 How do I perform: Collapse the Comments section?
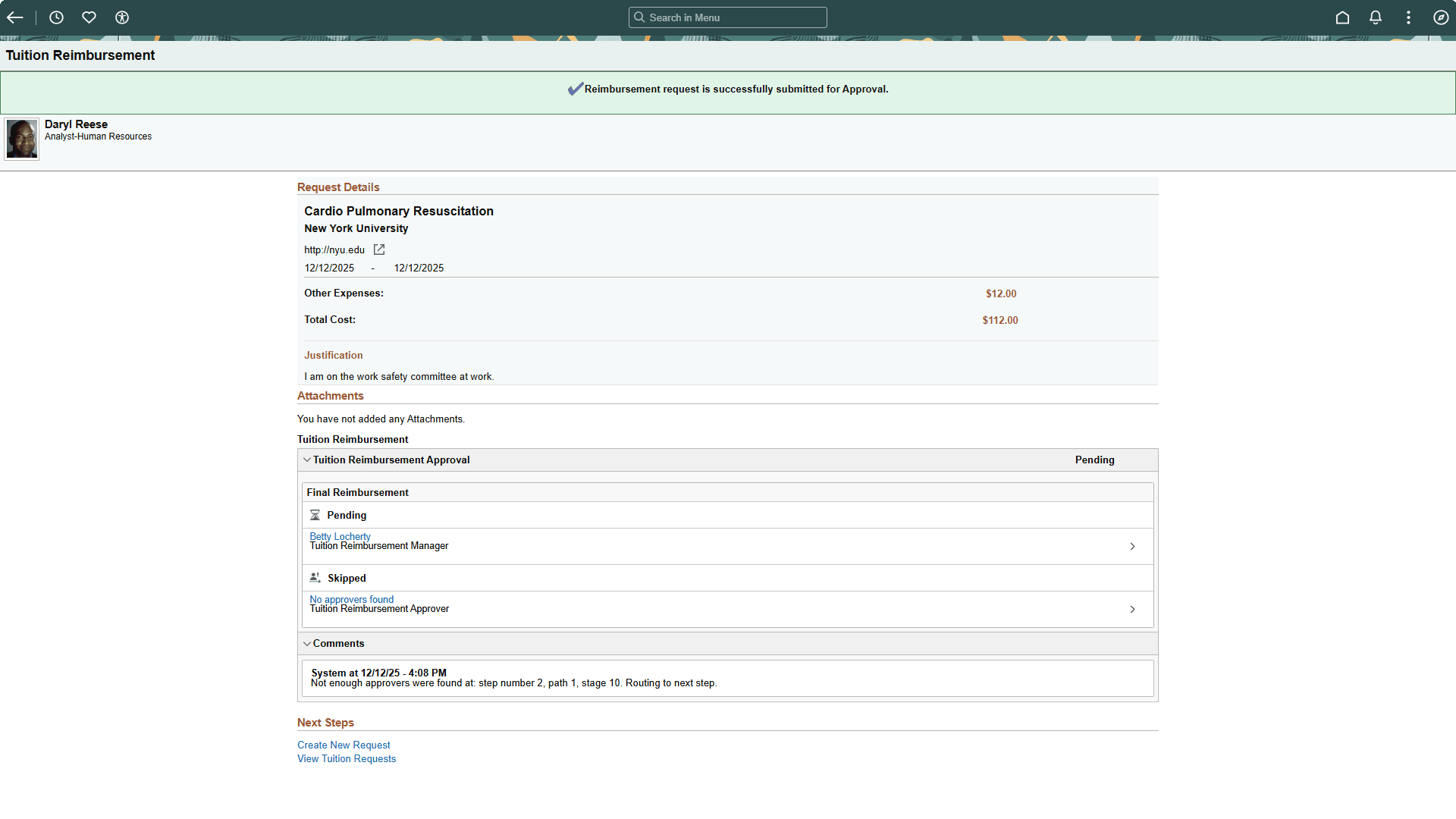(308, 643)
